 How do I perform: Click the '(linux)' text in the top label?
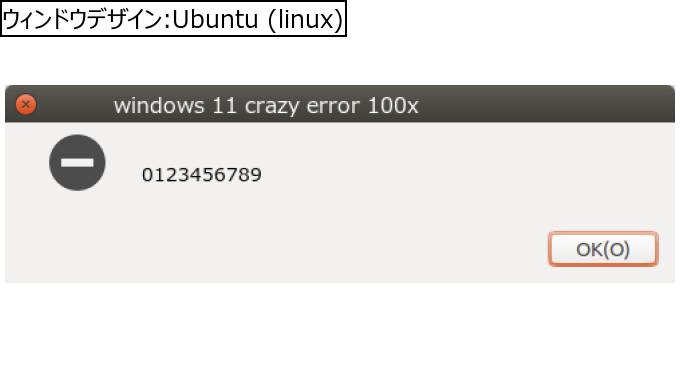pyautogui.click(x=305, y=20)
